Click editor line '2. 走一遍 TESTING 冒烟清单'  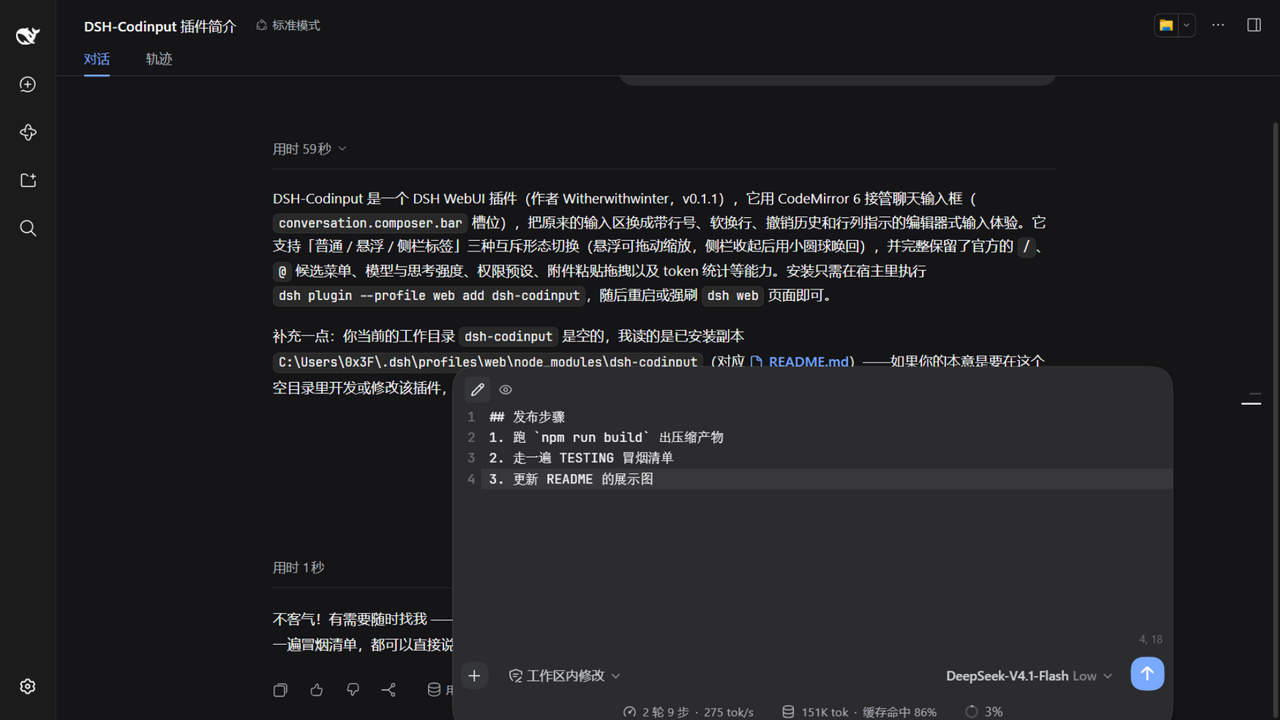click(581, 458)
